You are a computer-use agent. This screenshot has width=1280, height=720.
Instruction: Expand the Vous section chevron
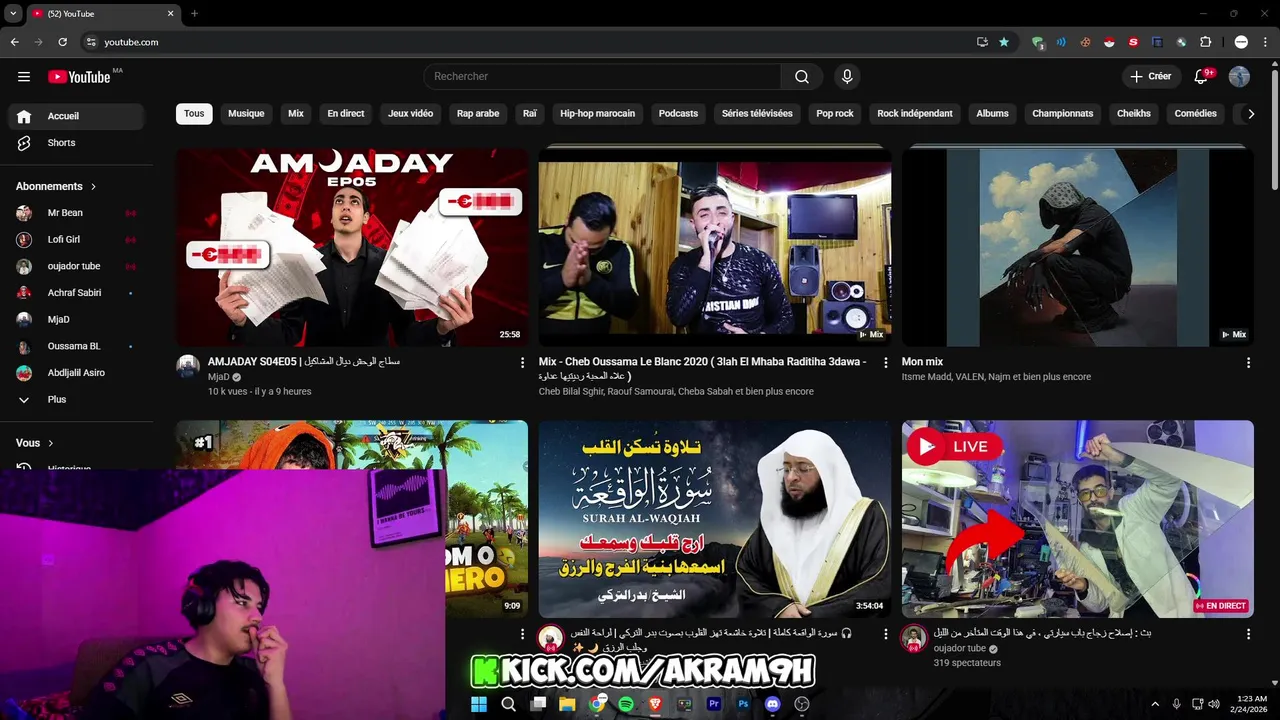pos(51,443)
